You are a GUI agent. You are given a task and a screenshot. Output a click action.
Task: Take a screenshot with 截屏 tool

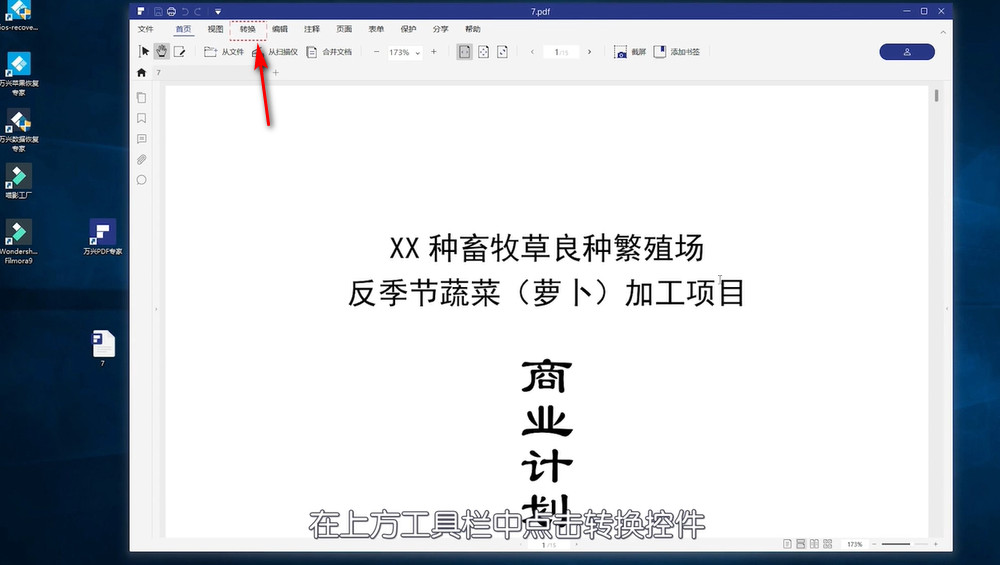coord(630,52)
